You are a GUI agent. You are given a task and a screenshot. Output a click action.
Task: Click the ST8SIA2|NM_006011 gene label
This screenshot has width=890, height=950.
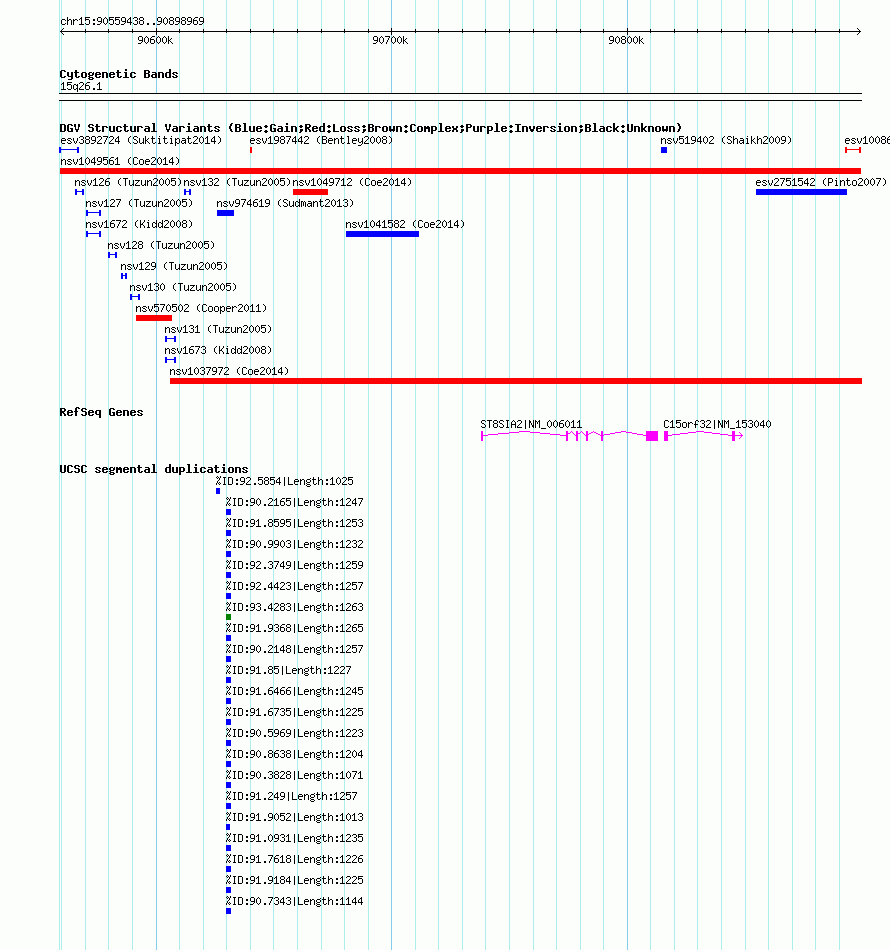(x=531, y=424)
